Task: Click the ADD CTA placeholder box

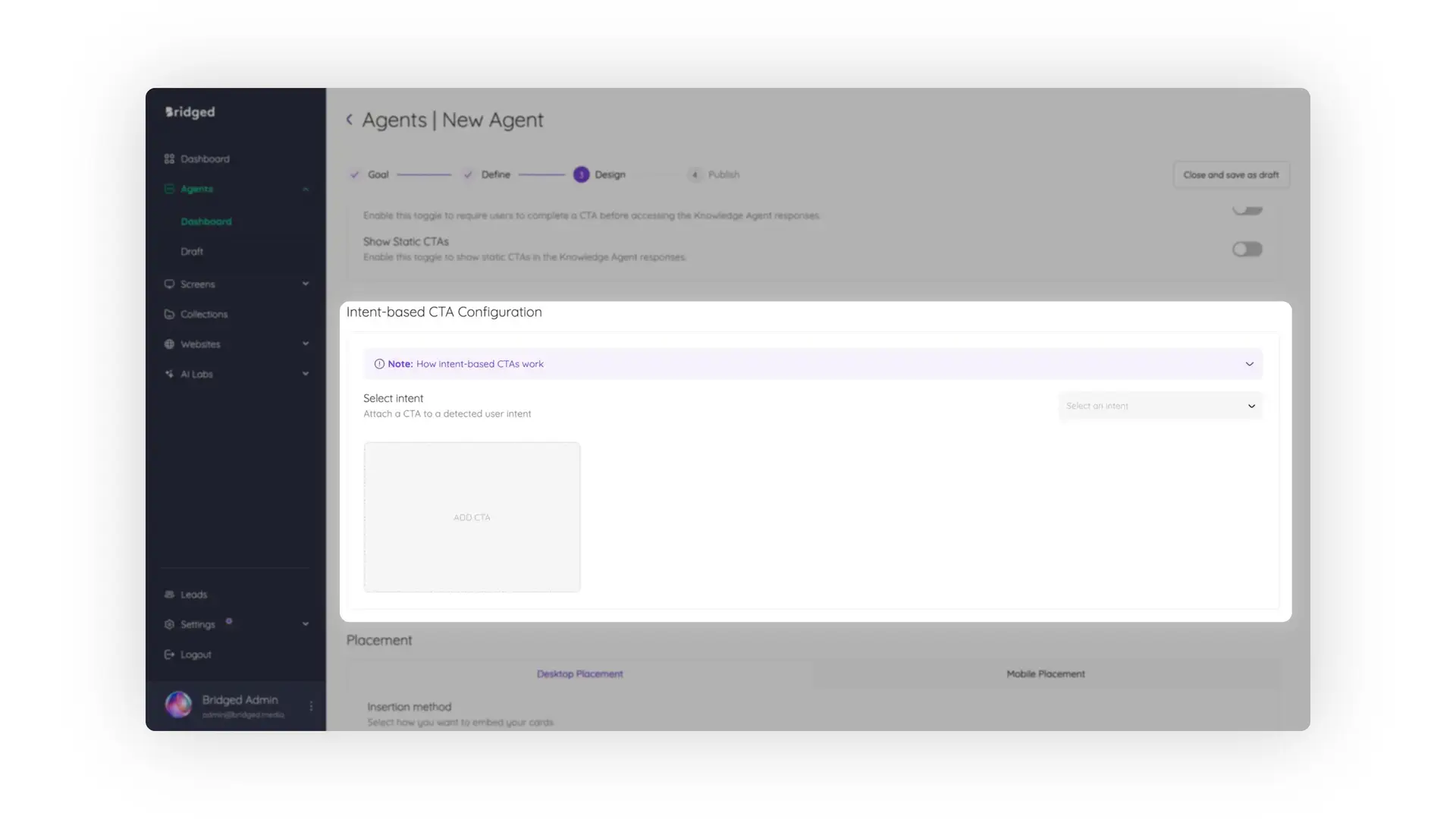Action: (472, 517)
